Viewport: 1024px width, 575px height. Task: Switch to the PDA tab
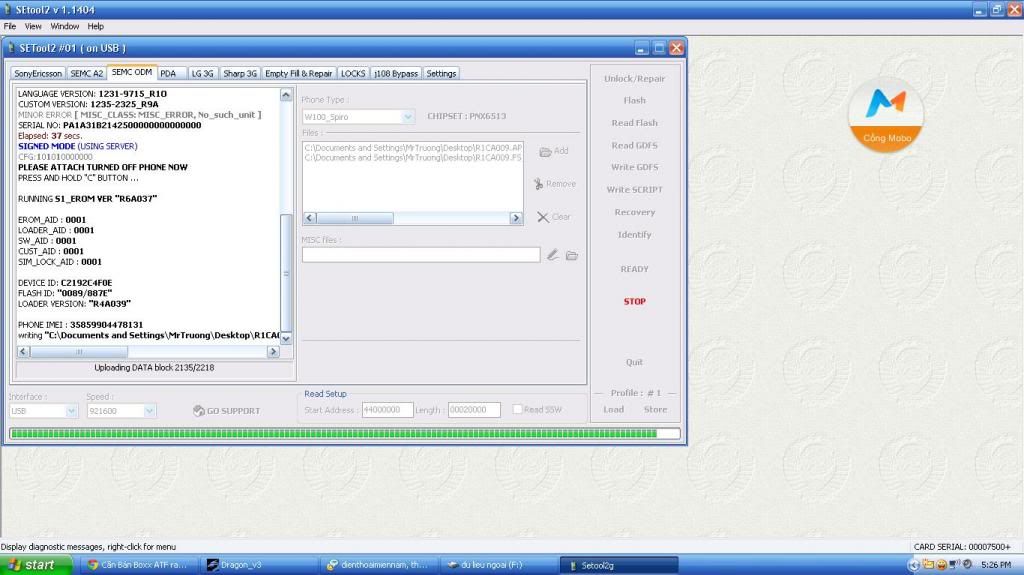[x=171, y=74]
